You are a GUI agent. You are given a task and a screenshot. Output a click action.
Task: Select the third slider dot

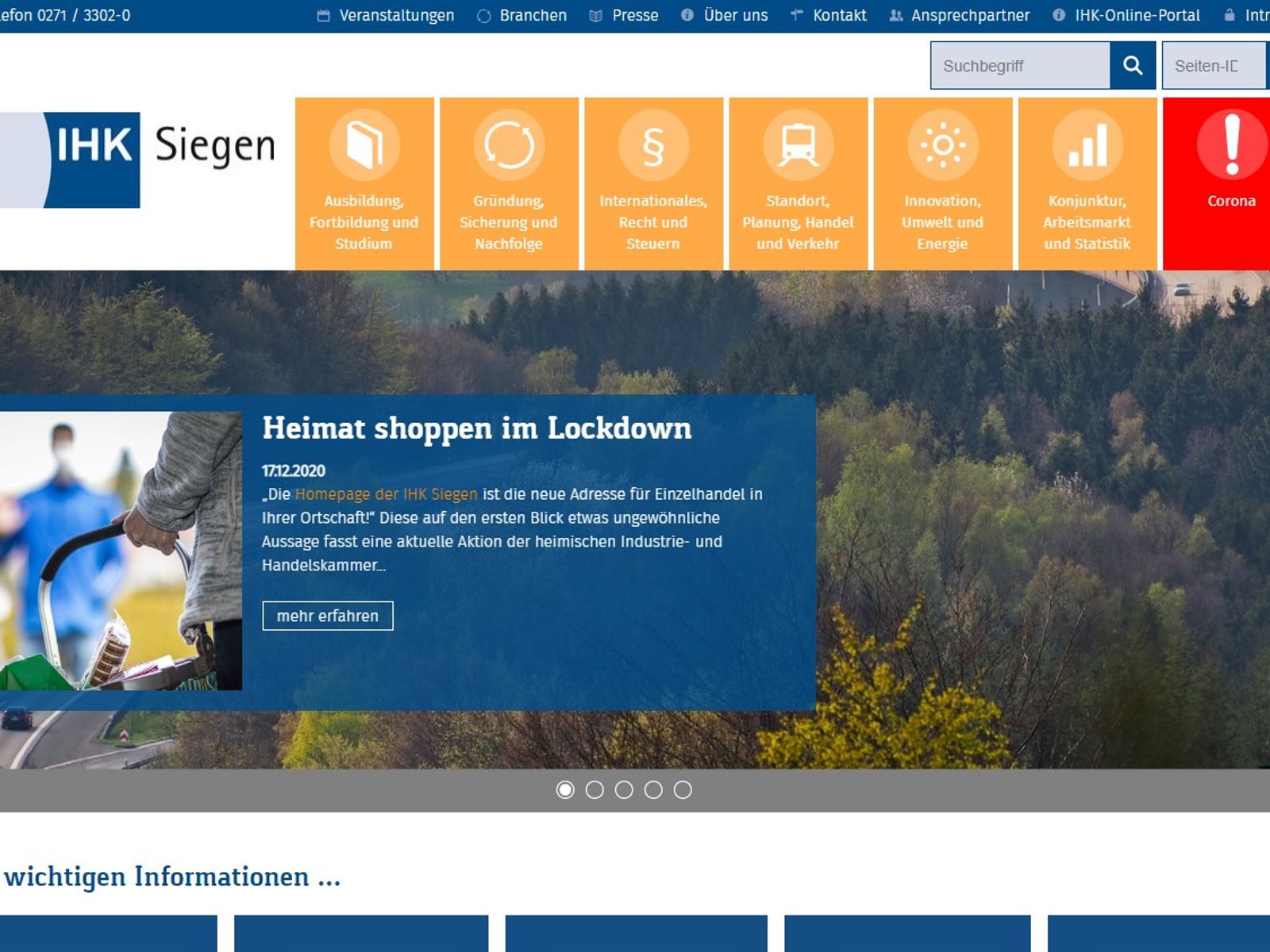pos(624,790)
